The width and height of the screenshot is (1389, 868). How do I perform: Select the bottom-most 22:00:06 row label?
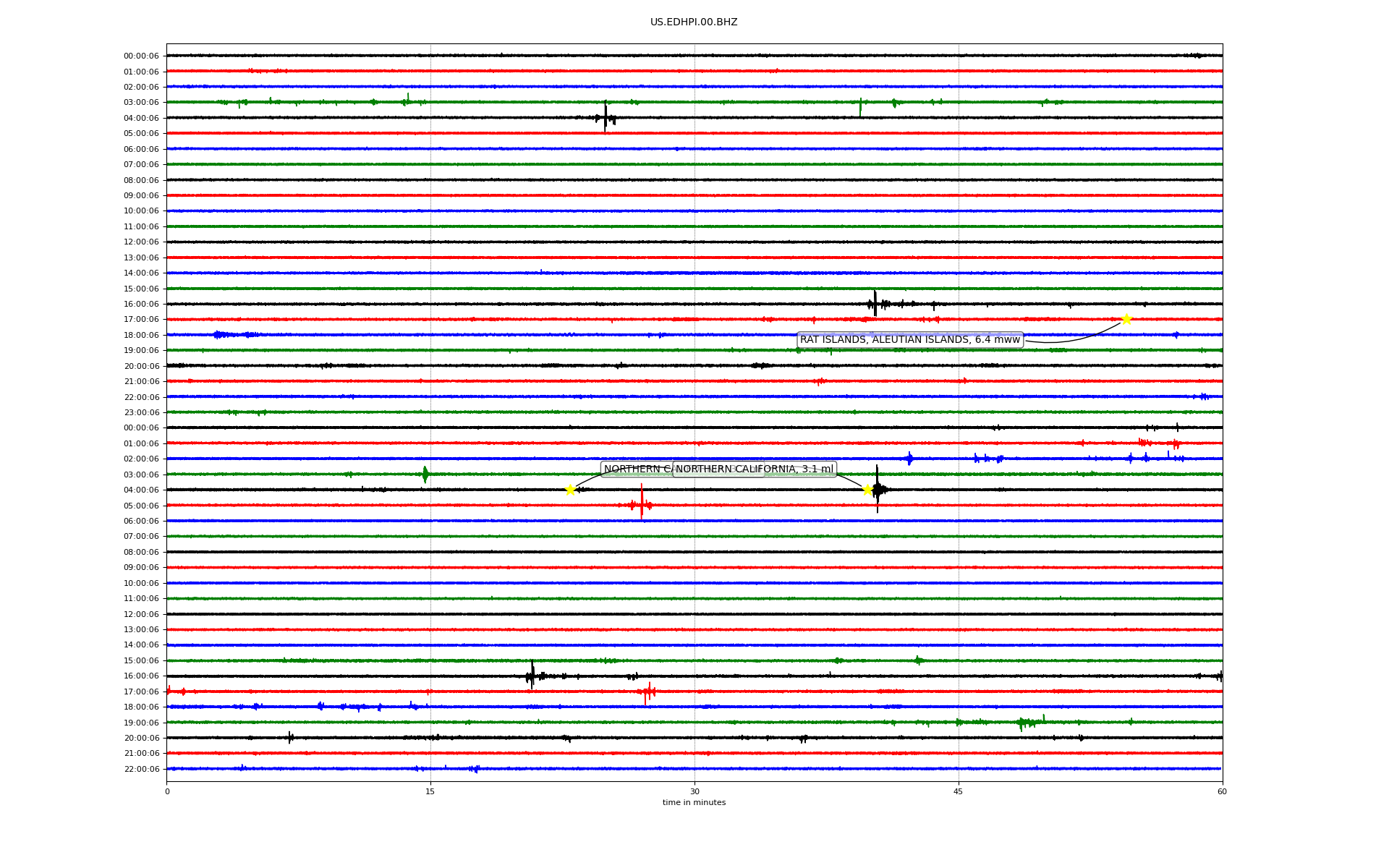click(x=141, y=769)
